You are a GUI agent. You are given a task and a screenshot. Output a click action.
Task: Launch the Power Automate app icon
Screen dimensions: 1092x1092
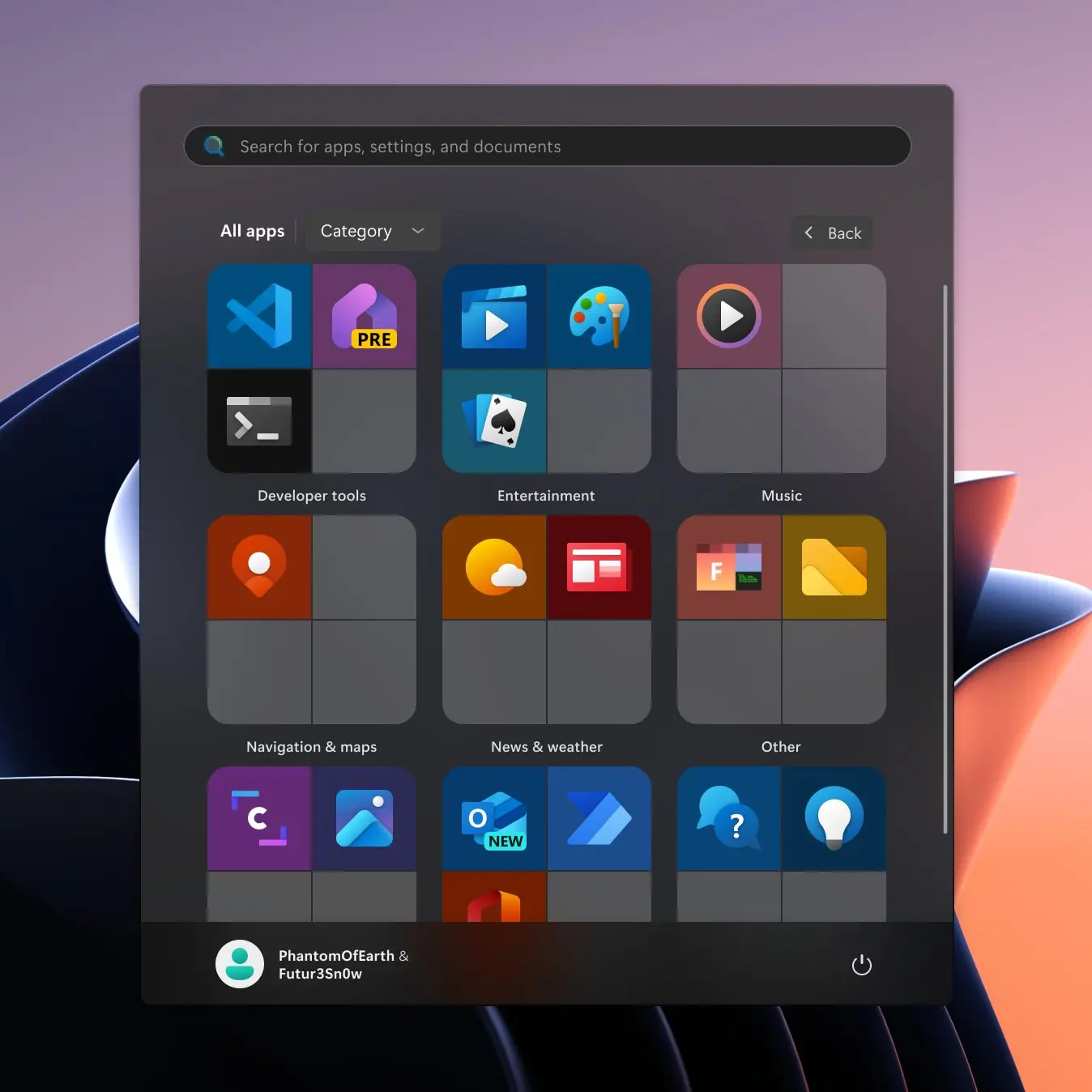599,818
